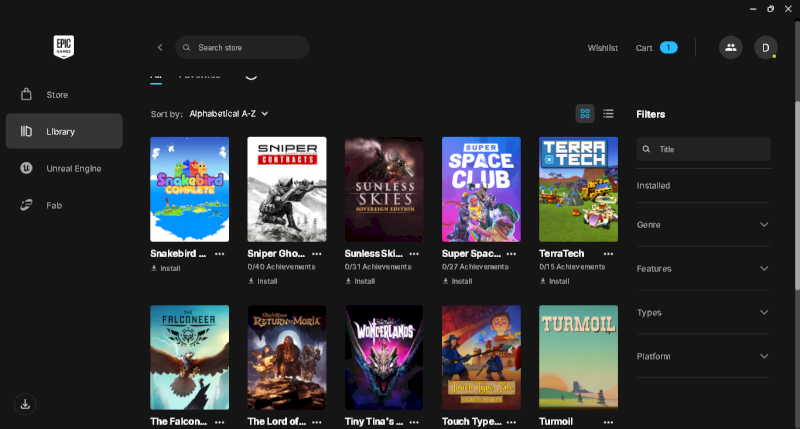Open the Alphabetical A-Z sort dropdown

[x=229, y=114]
